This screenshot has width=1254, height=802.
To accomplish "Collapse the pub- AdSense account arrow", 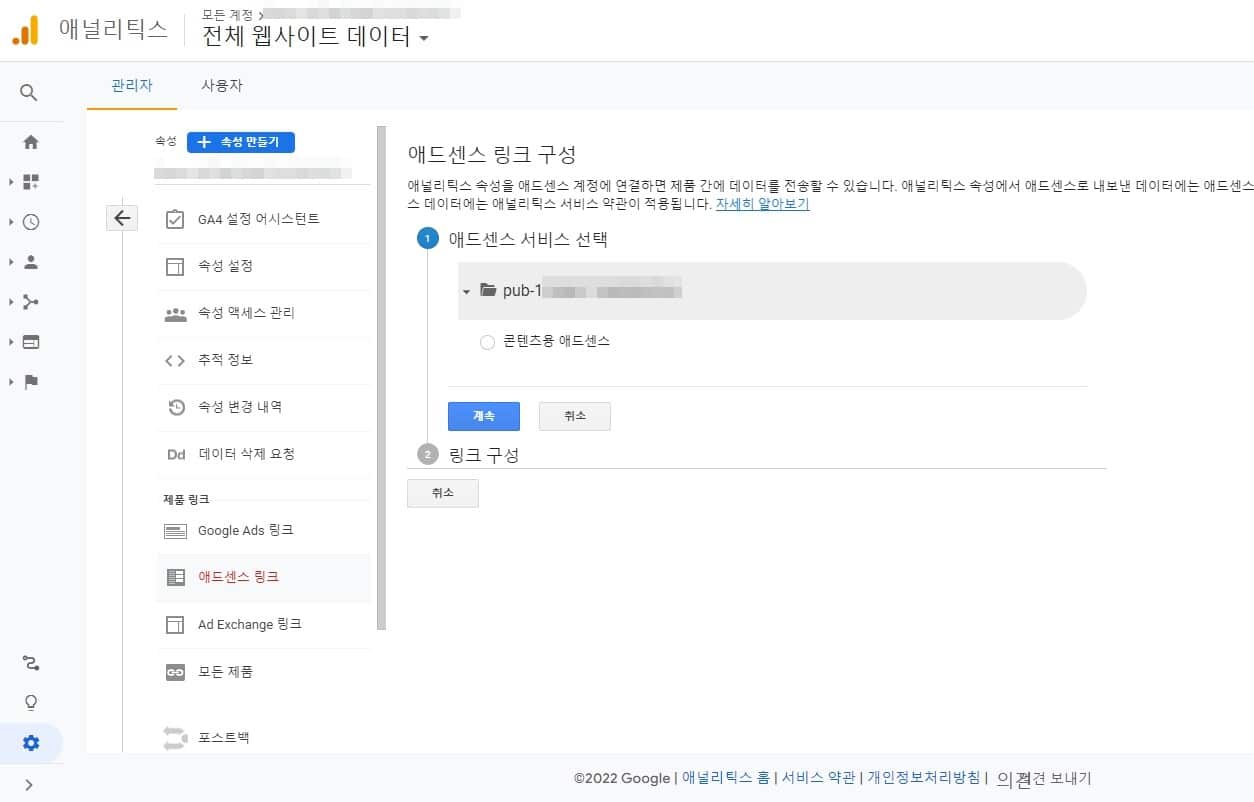I will (x=466, y=292).
